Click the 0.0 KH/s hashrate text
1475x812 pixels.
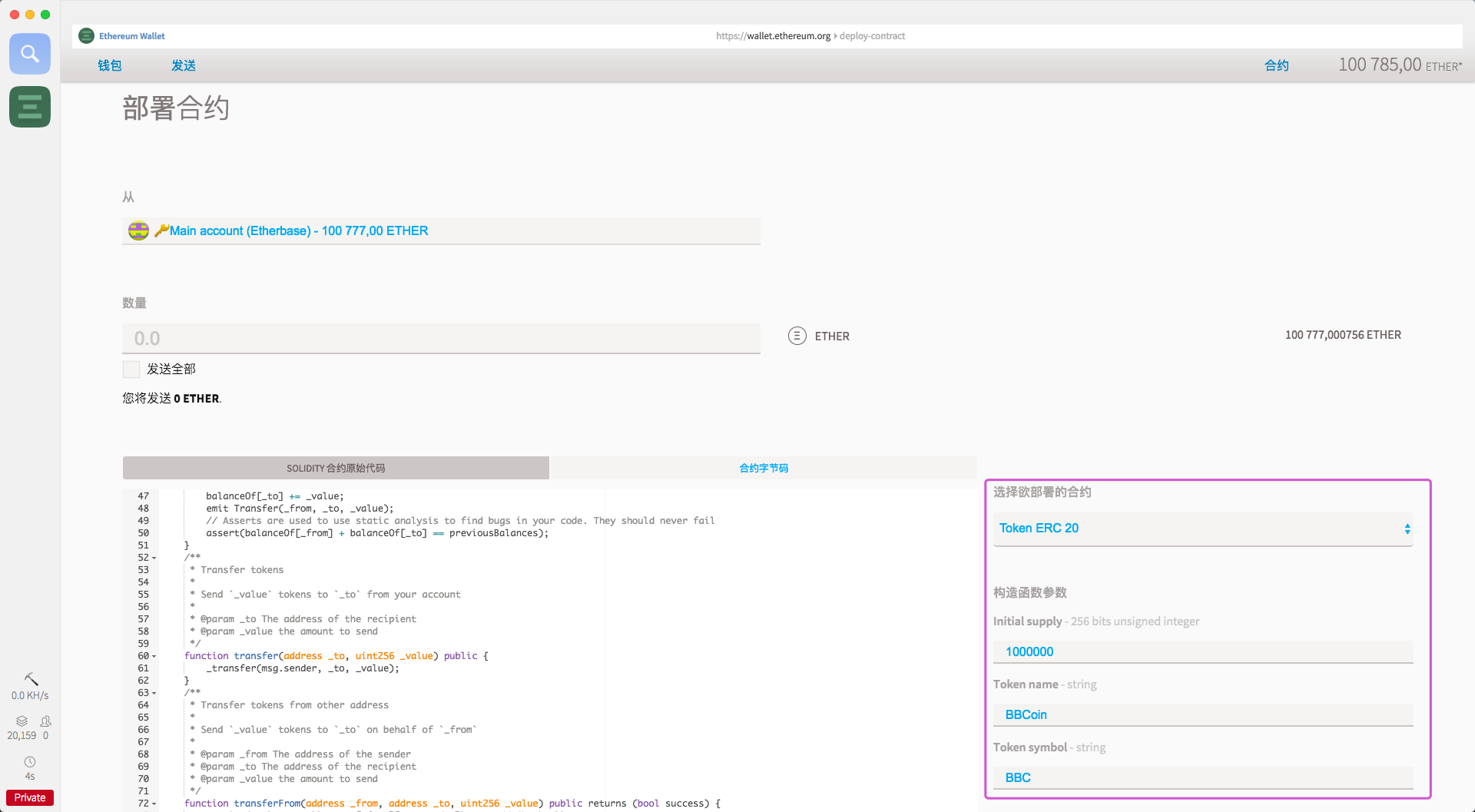(30, 695)
